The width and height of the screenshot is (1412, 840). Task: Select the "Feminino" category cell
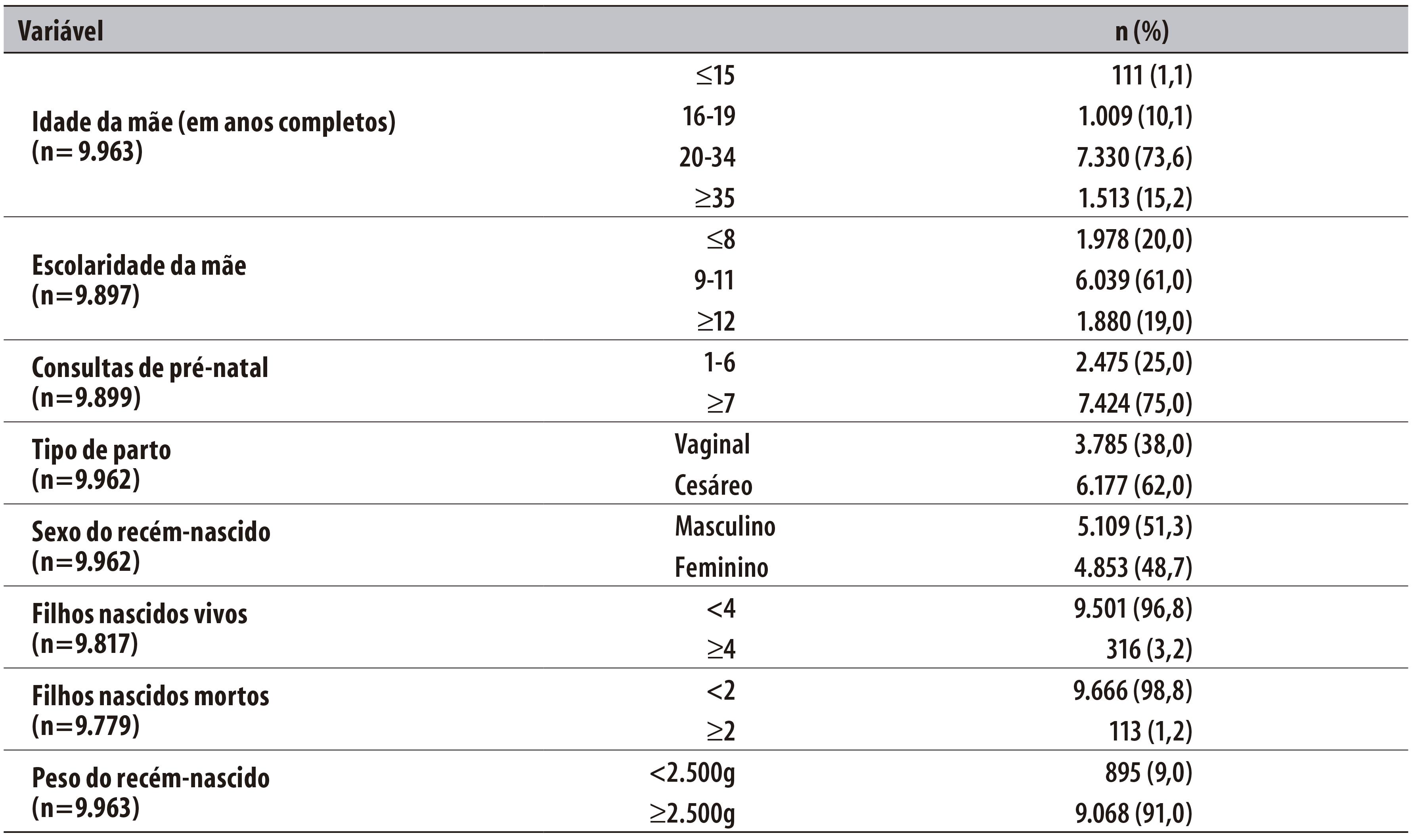[x=721, y=568]
